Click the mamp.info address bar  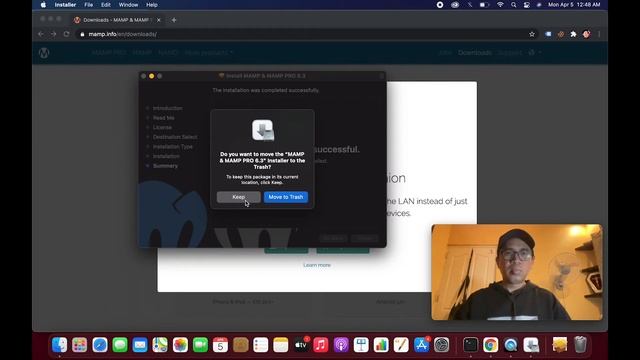(306, 34)
